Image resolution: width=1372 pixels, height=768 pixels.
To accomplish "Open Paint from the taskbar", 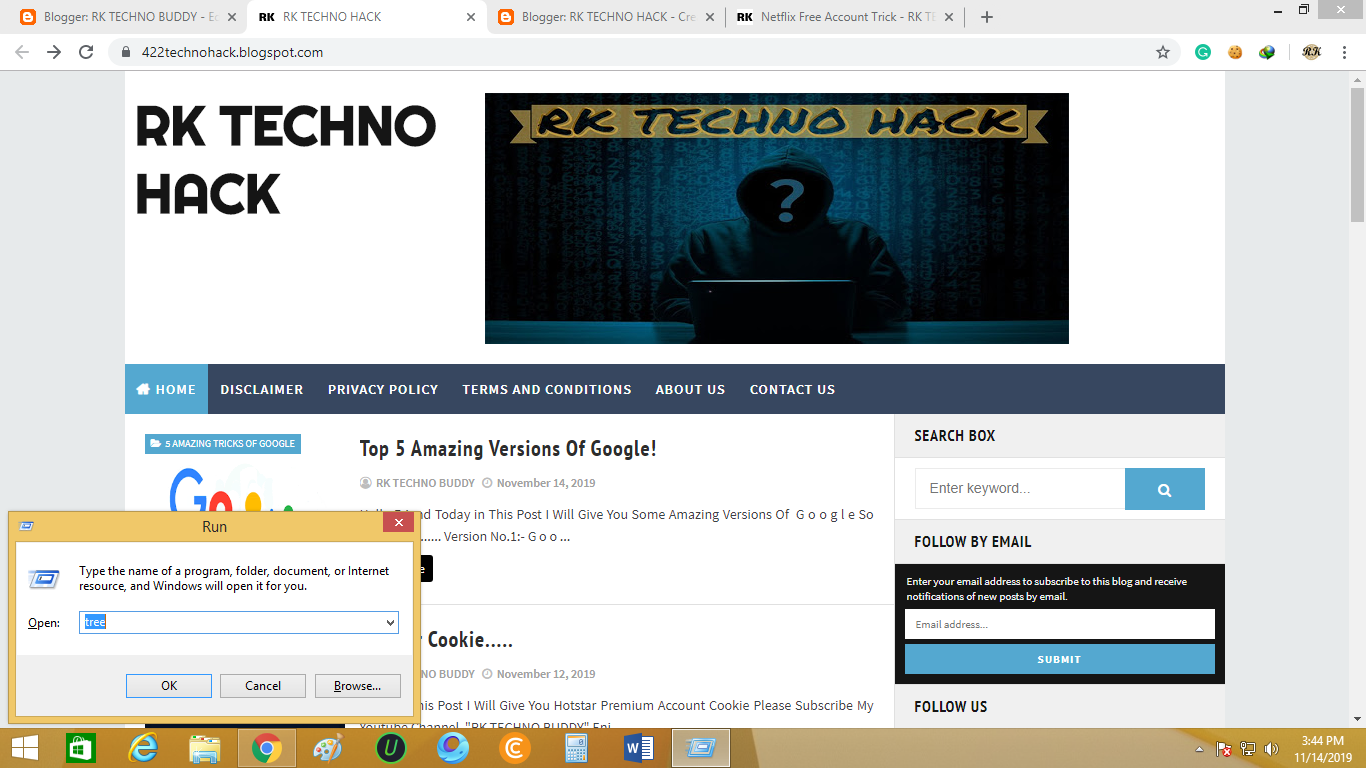I will 328,748.
